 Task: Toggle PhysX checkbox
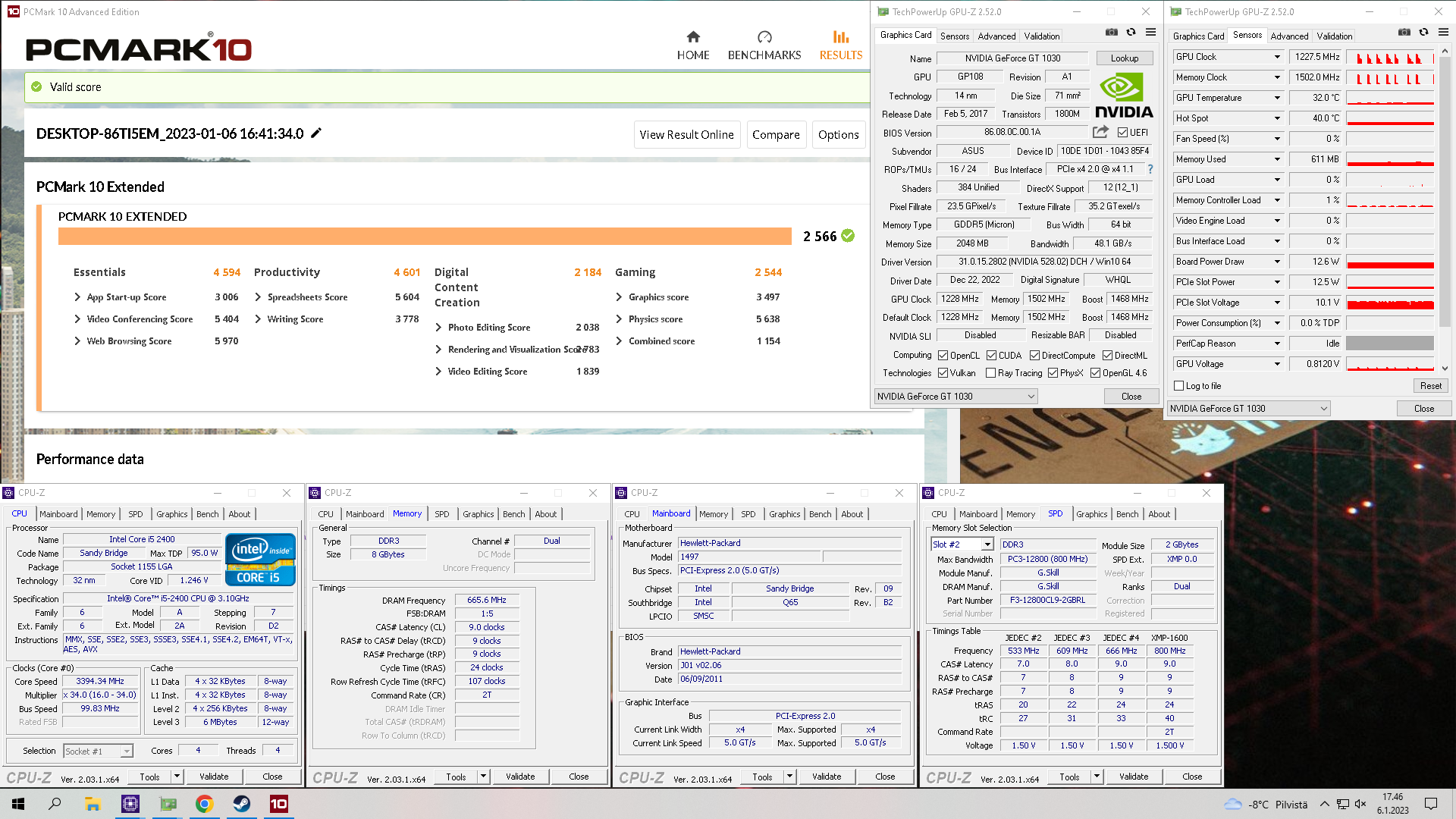point(1053,373)
